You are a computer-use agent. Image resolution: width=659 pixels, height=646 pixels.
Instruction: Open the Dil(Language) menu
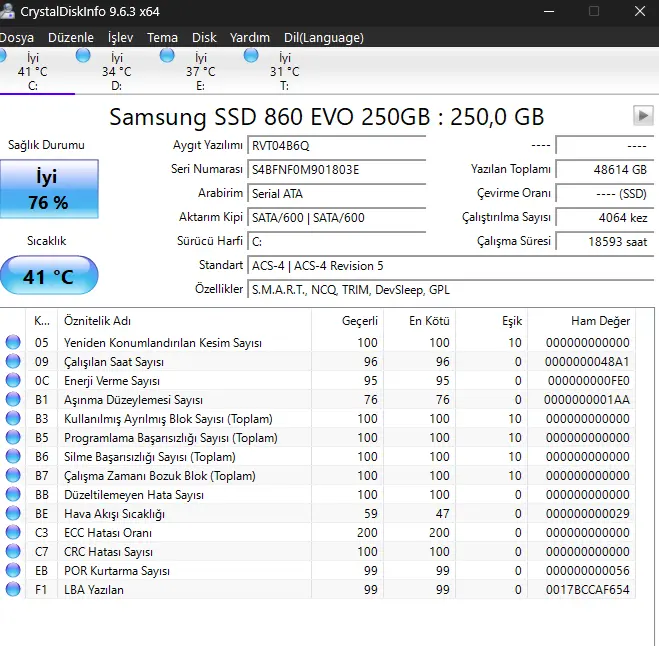pyautogui.click(x=324, y=38)
